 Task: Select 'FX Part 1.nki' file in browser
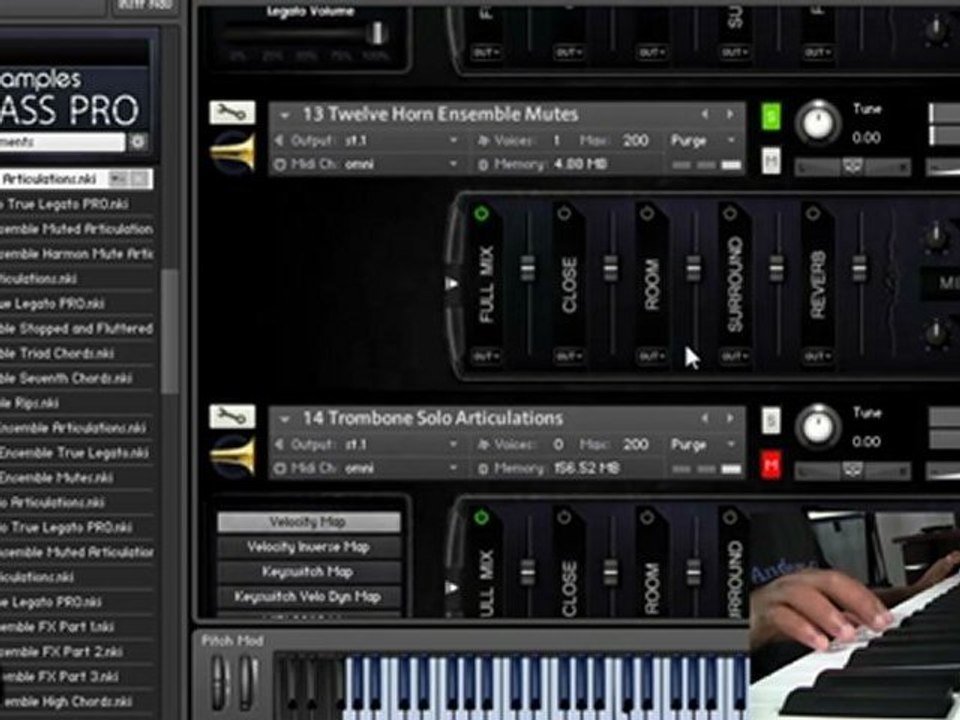(77, 627)
